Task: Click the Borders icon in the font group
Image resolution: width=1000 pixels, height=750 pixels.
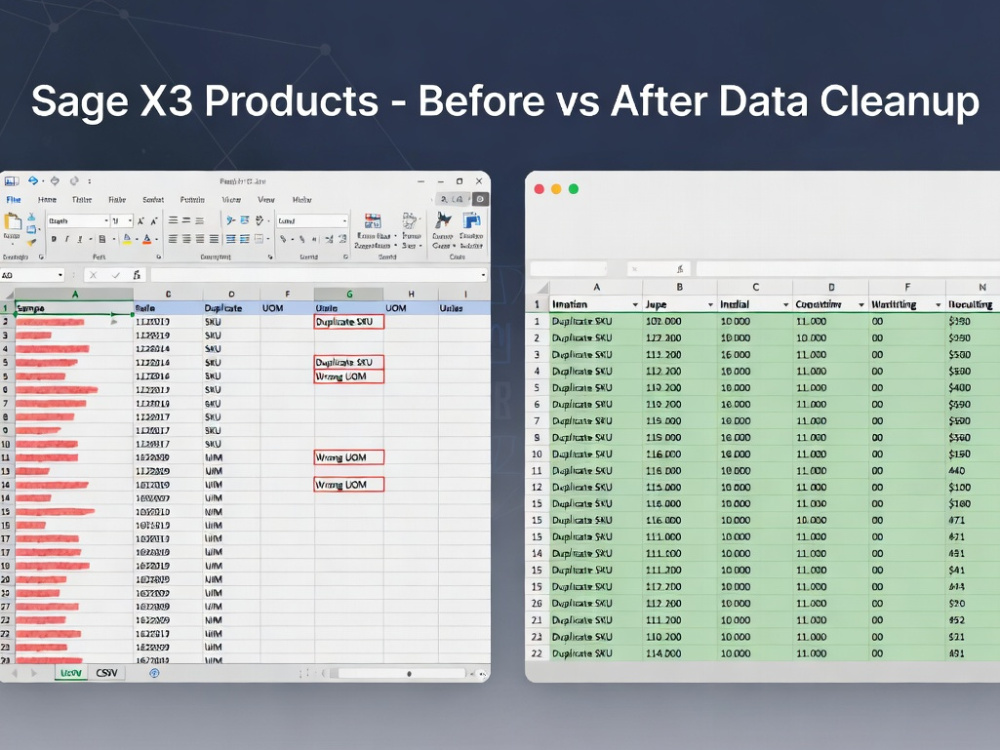Action: pos(102,239)
